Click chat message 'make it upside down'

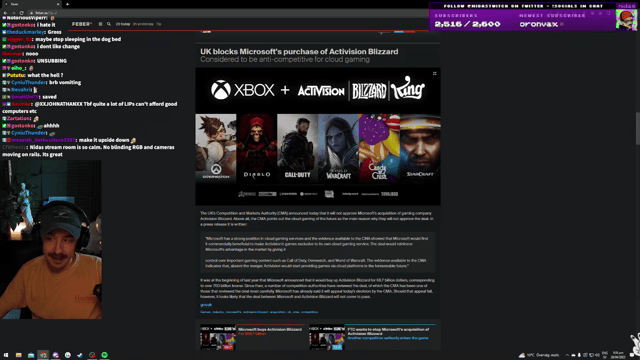coord(104,140)
